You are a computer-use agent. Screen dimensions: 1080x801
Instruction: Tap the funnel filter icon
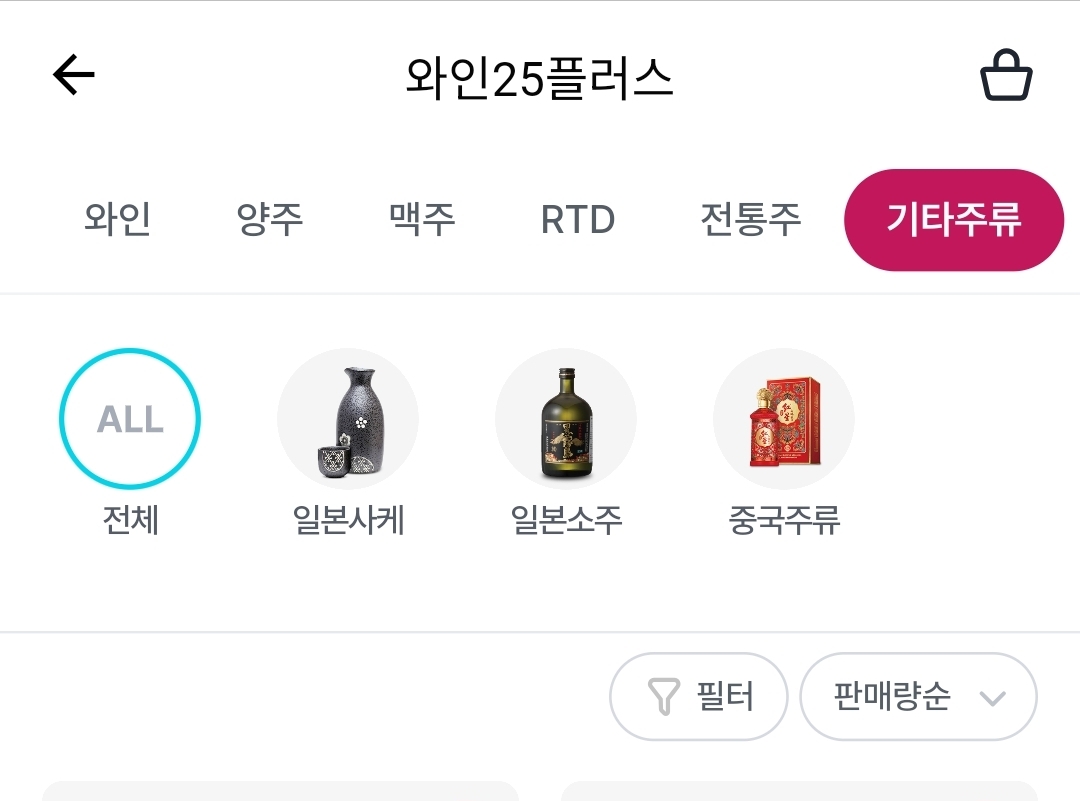[x=664, y=696]
